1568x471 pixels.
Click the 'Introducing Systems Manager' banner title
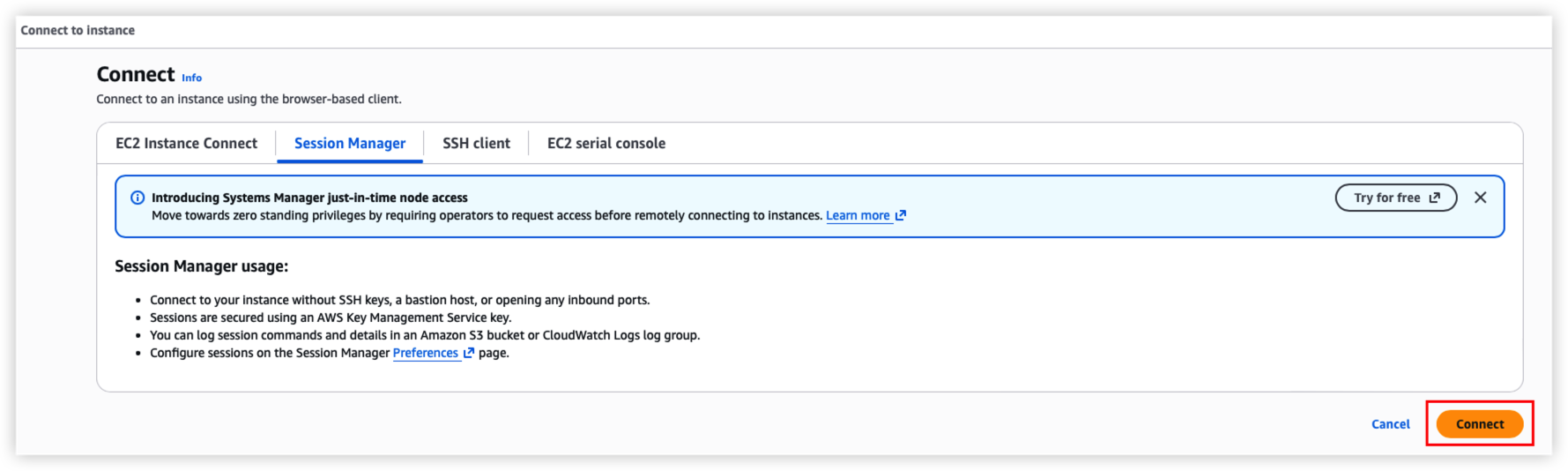309,198
